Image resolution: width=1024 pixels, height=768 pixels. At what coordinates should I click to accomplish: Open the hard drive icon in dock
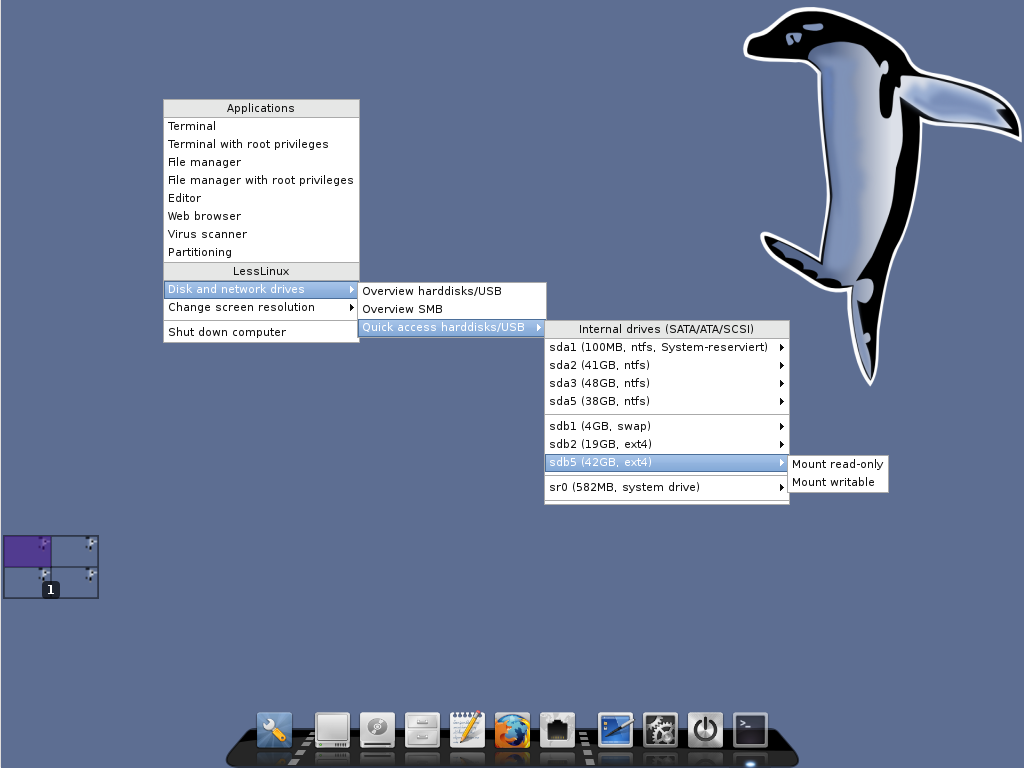pyautogui.click(x=332, y=730)
